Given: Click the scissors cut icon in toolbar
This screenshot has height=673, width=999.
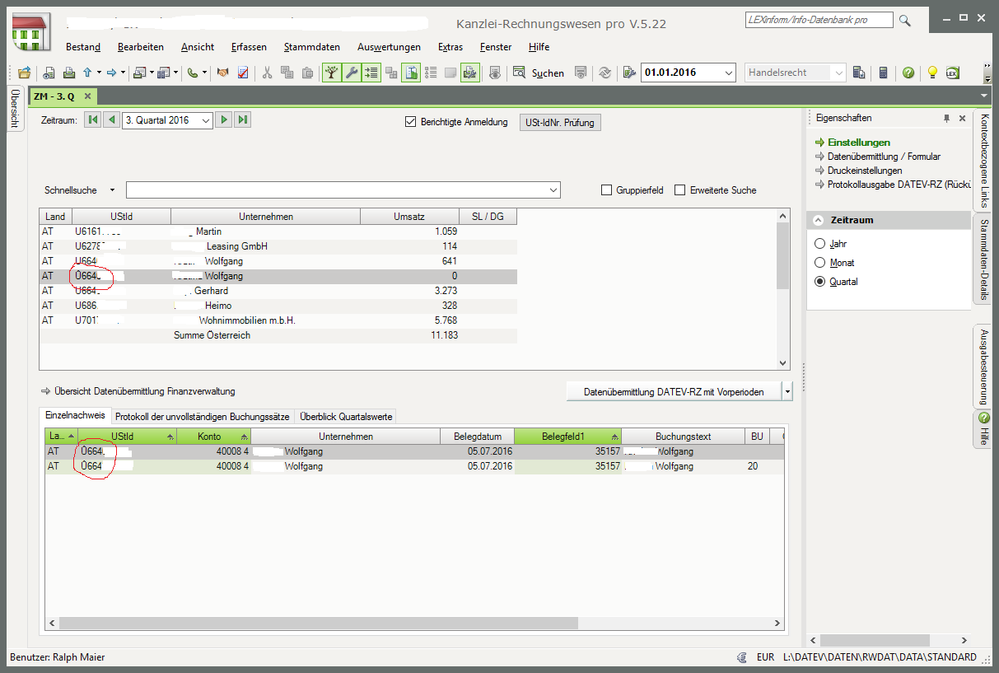Looking at the screenshot, I should pyautogui.click(x=267, y=73).
